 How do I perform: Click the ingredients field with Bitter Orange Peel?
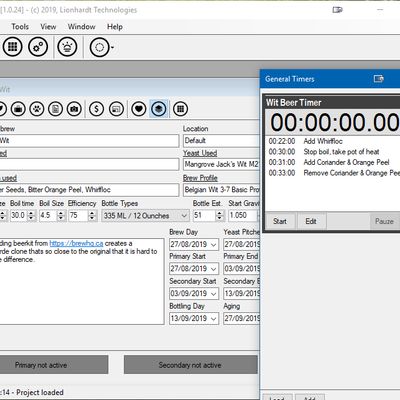coord(89,190)
